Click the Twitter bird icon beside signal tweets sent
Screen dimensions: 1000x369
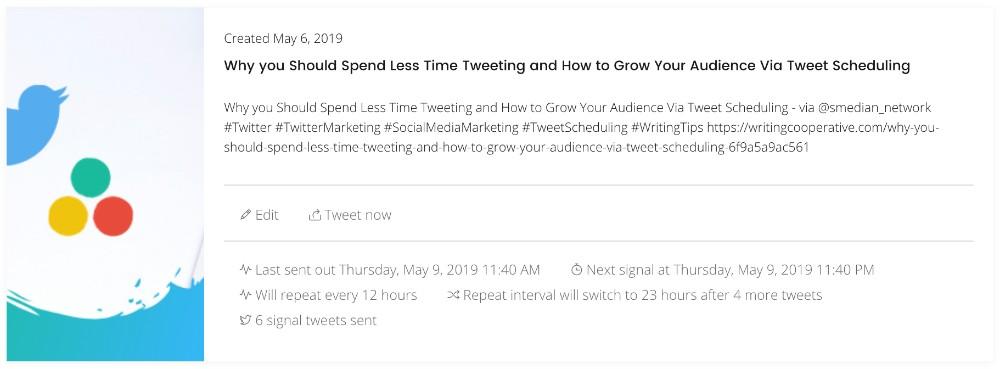[246, 320]
